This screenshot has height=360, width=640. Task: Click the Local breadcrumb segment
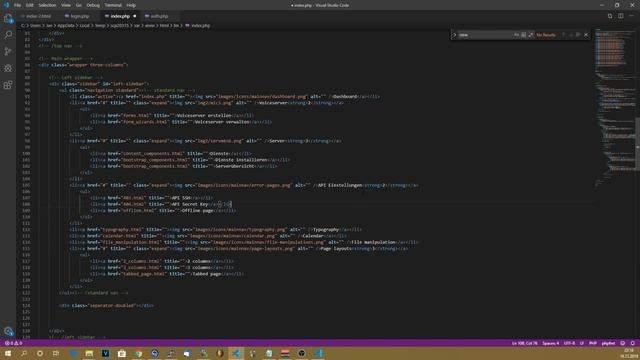(84, 25)
